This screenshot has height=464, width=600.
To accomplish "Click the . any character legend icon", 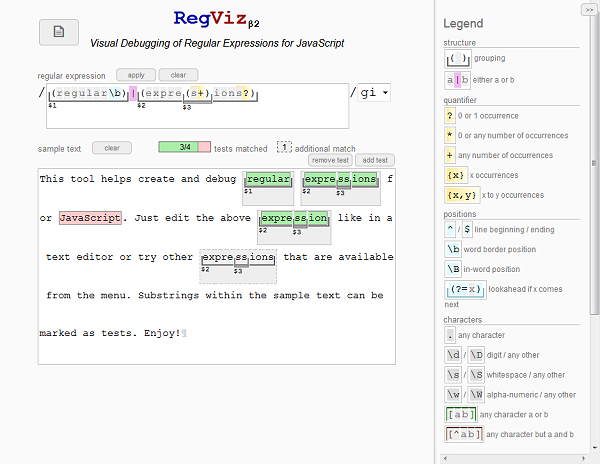I will (450, 335).
